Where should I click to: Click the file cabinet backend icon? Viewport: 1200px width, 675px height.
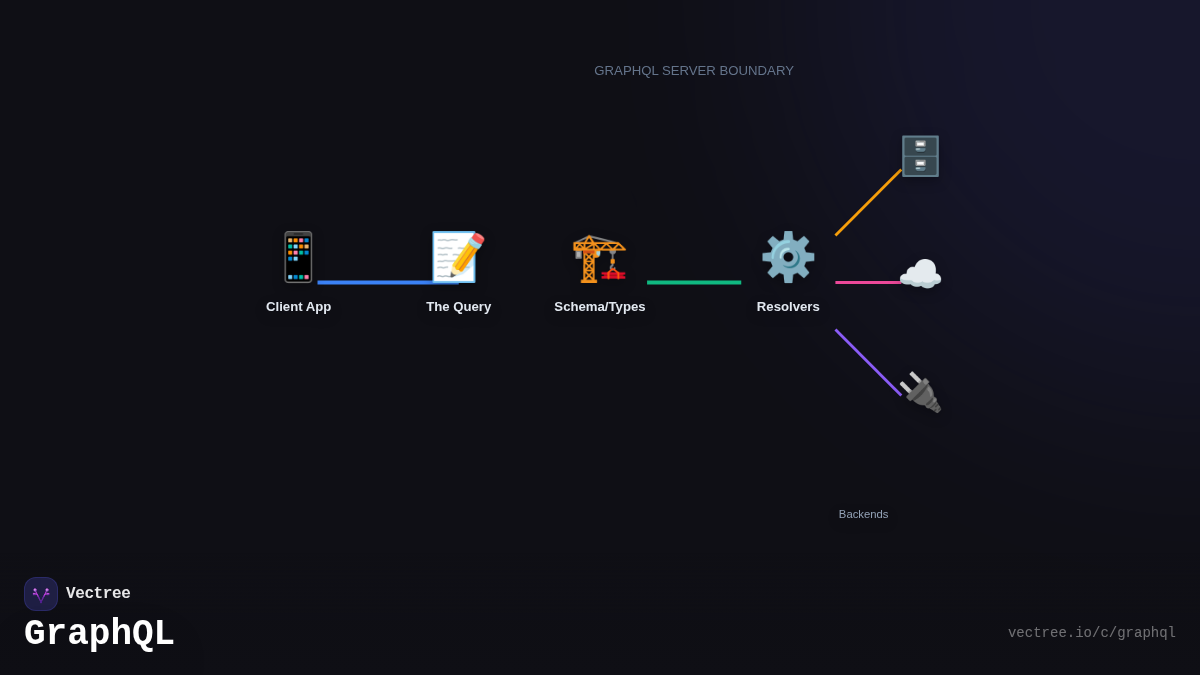(919, 155)
